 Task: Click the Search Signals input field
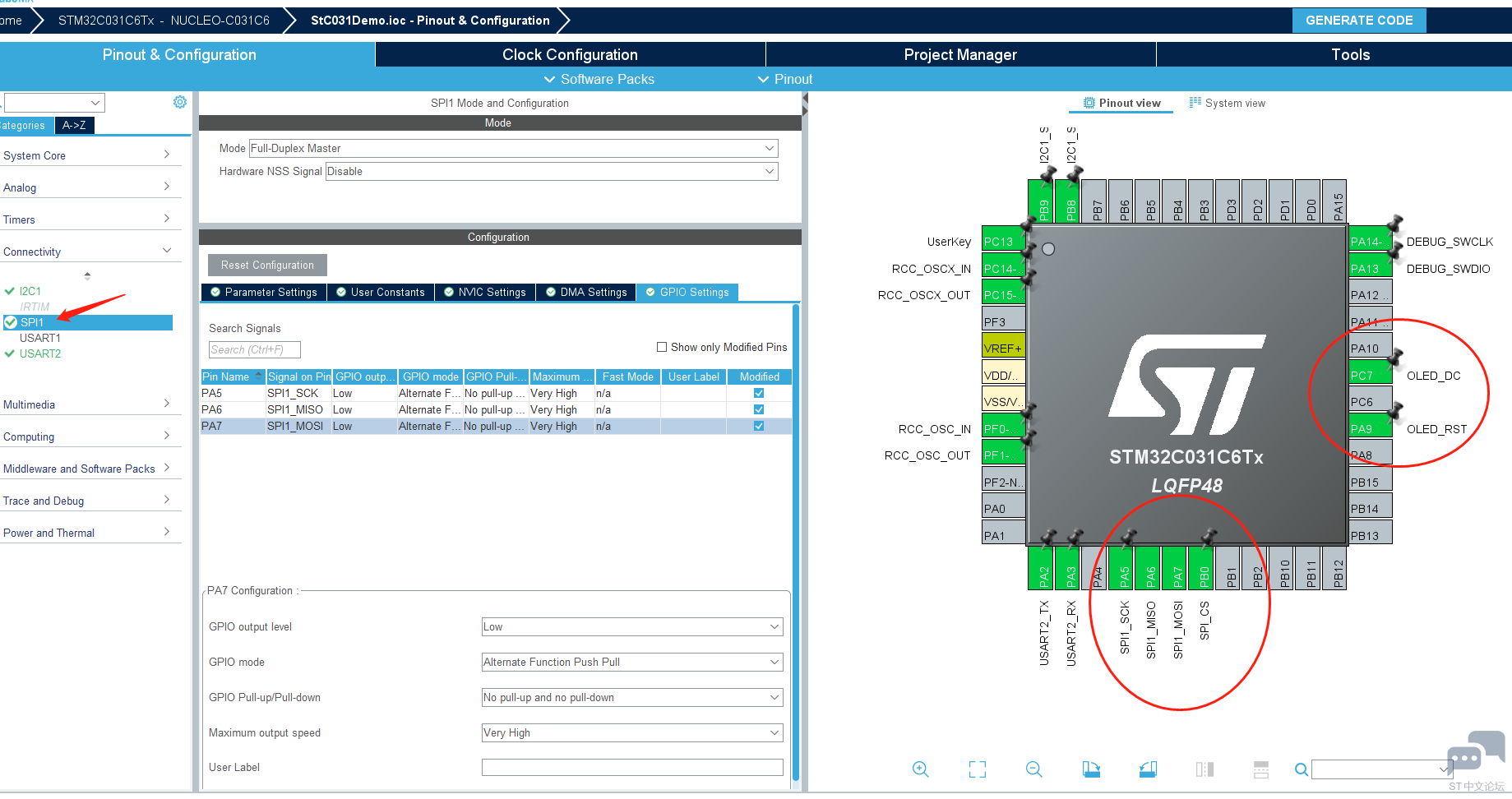pyautogui.click(x=255, y=349)
